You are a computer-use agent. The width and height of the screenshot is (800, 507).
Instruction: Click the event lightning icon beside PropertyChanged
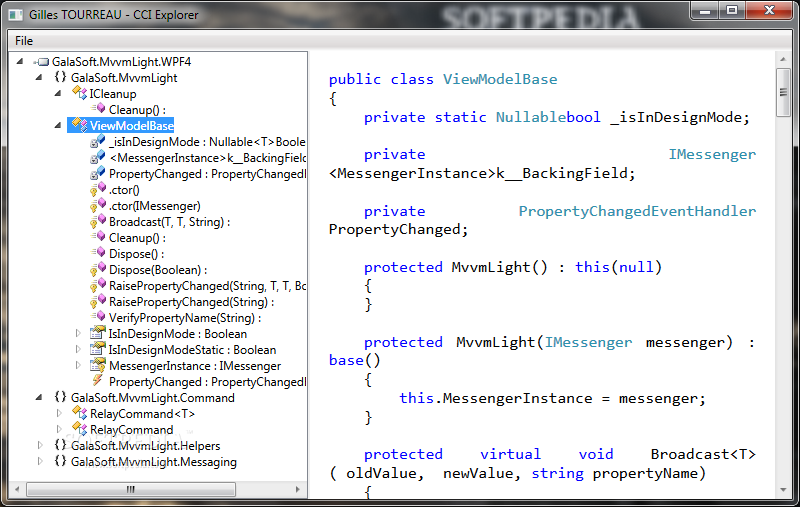click(98, 381)
